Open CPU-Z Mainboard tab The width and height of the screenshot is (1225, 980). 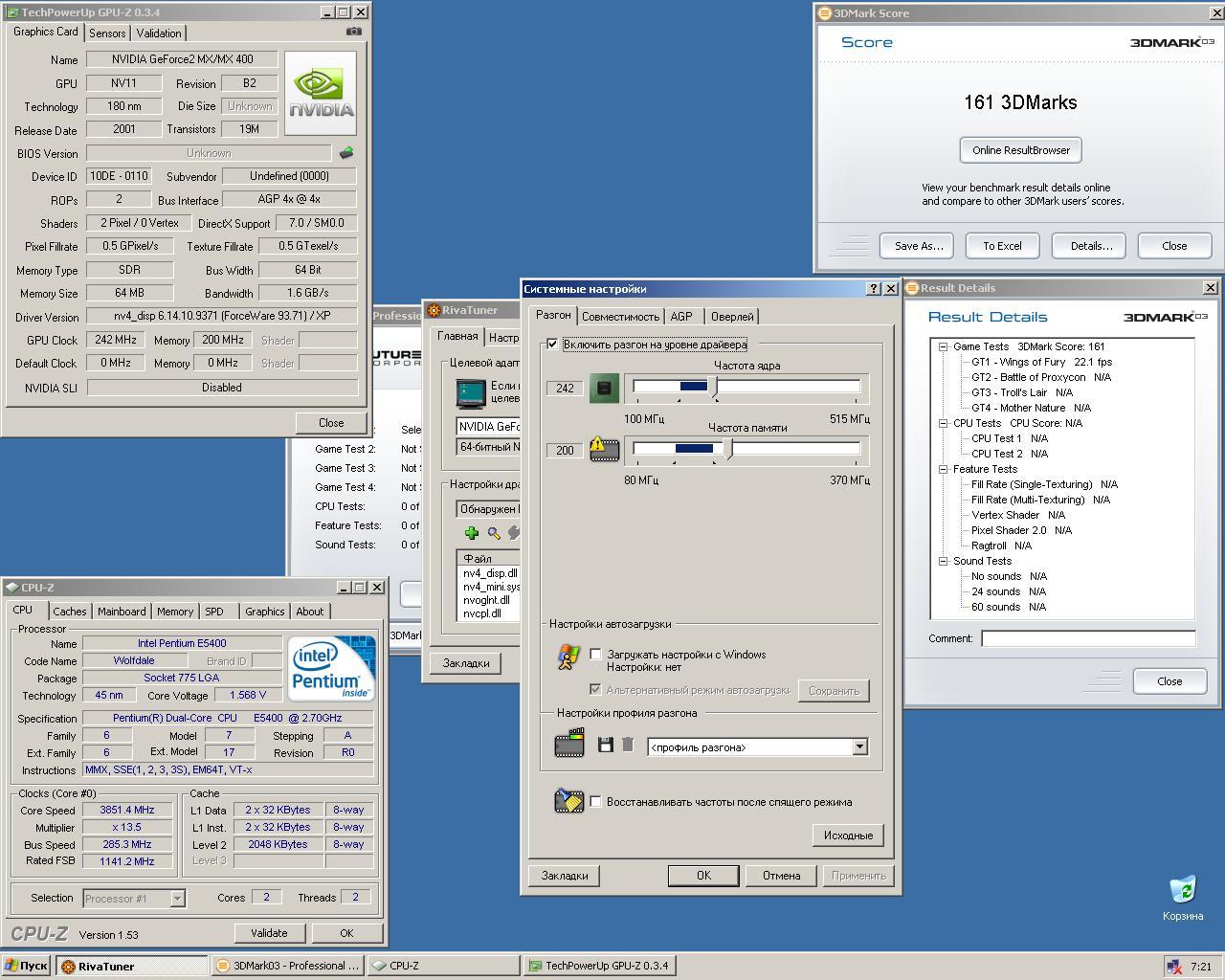pyautogui.click(x=122, y=611)
